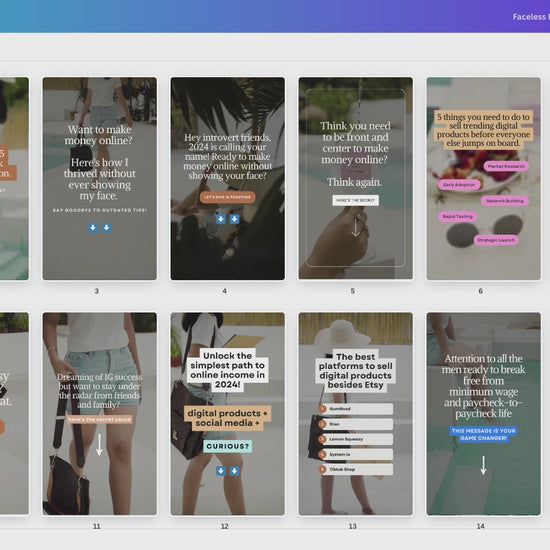The width and height of the screenshot is (550, 550).
Task: Click the partially visible page left of page 11
Action: (14, 414)
